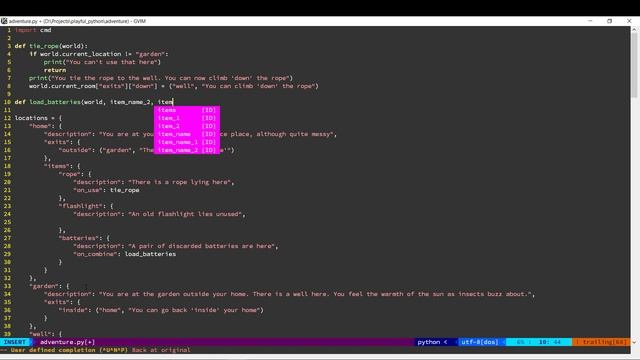Viewport: 640px width, 360px height.
Task: Close the GVIM window
Action: point(629,21)
